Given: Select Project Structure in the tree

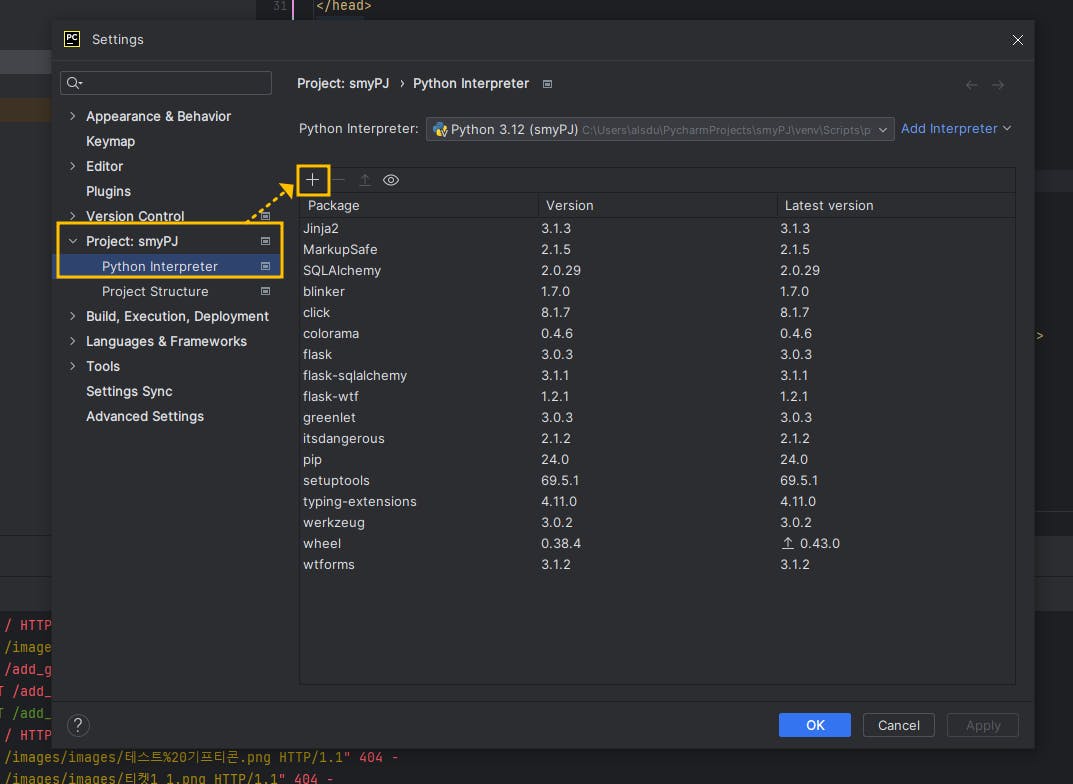Looking at the screenshot, I should point(155,291).
